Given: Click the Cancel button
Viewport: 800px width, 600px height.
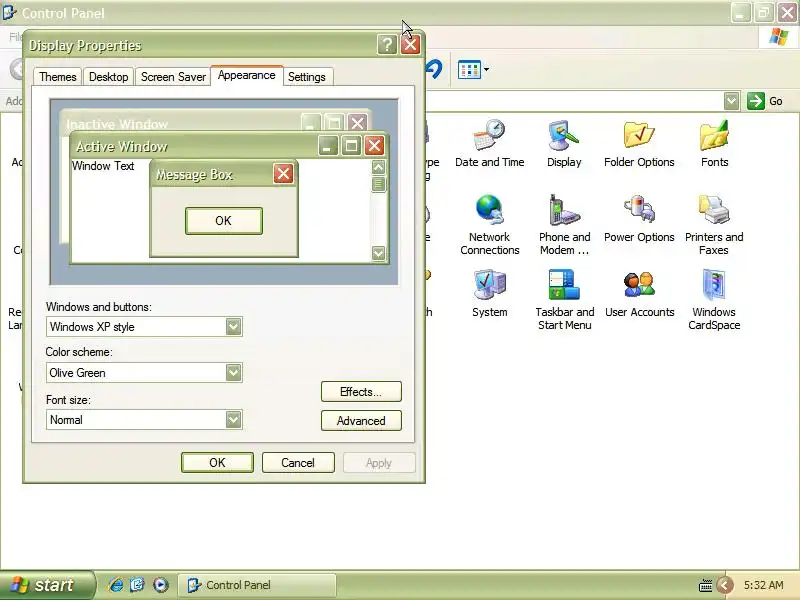Looking at the screenshot, I should (298, 463).
